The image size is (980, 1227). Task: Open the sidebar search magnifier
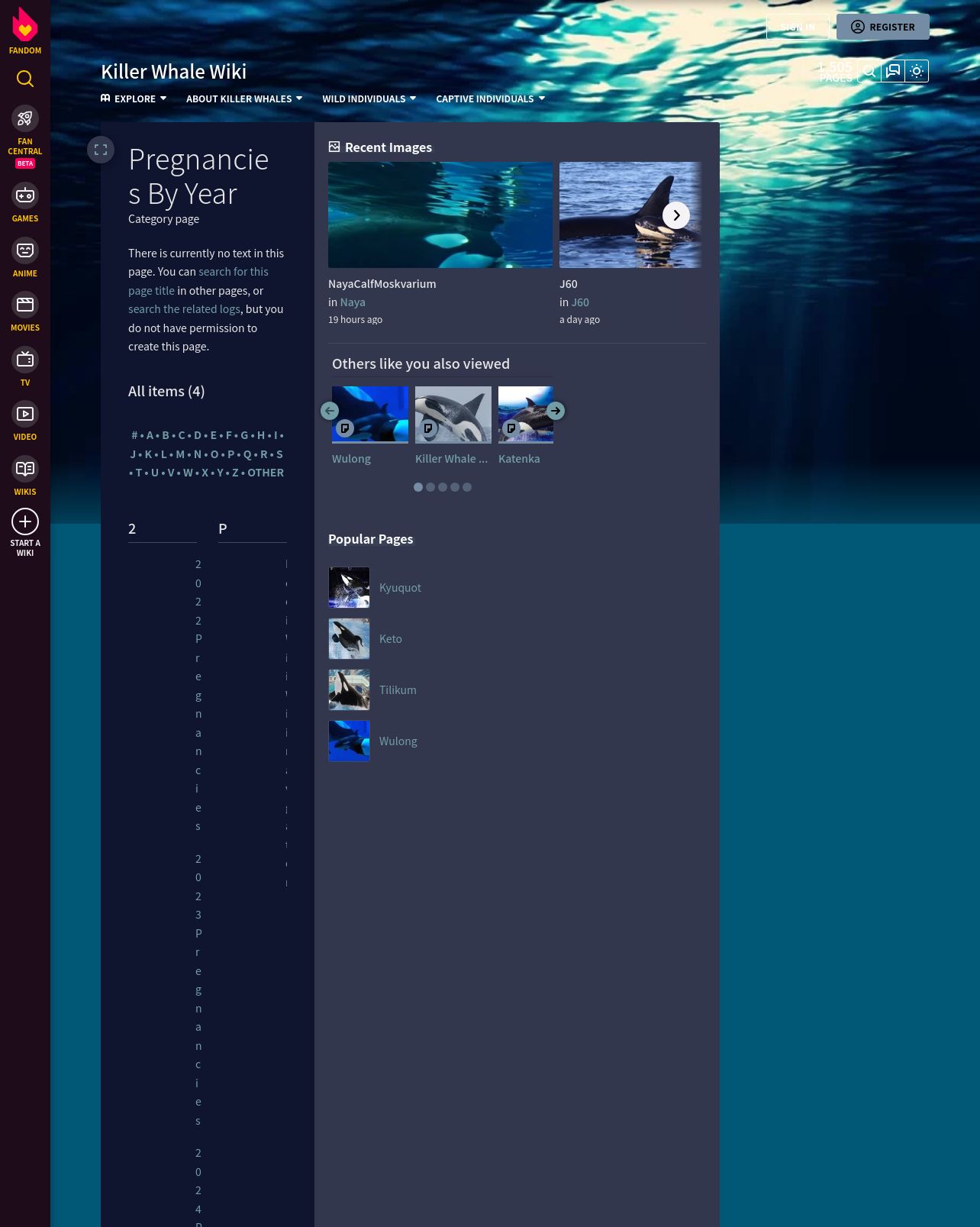click(x=25, y=79)
